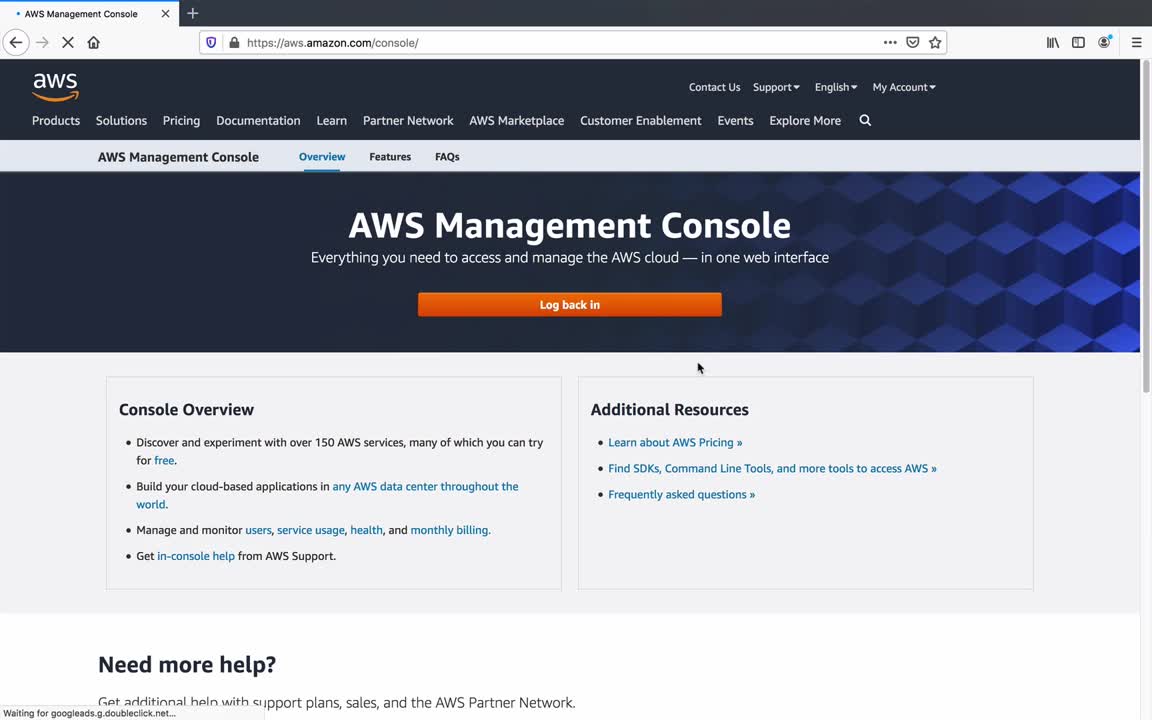Open the AWS site search icon

pyautogui.click(x=865, y=121)
